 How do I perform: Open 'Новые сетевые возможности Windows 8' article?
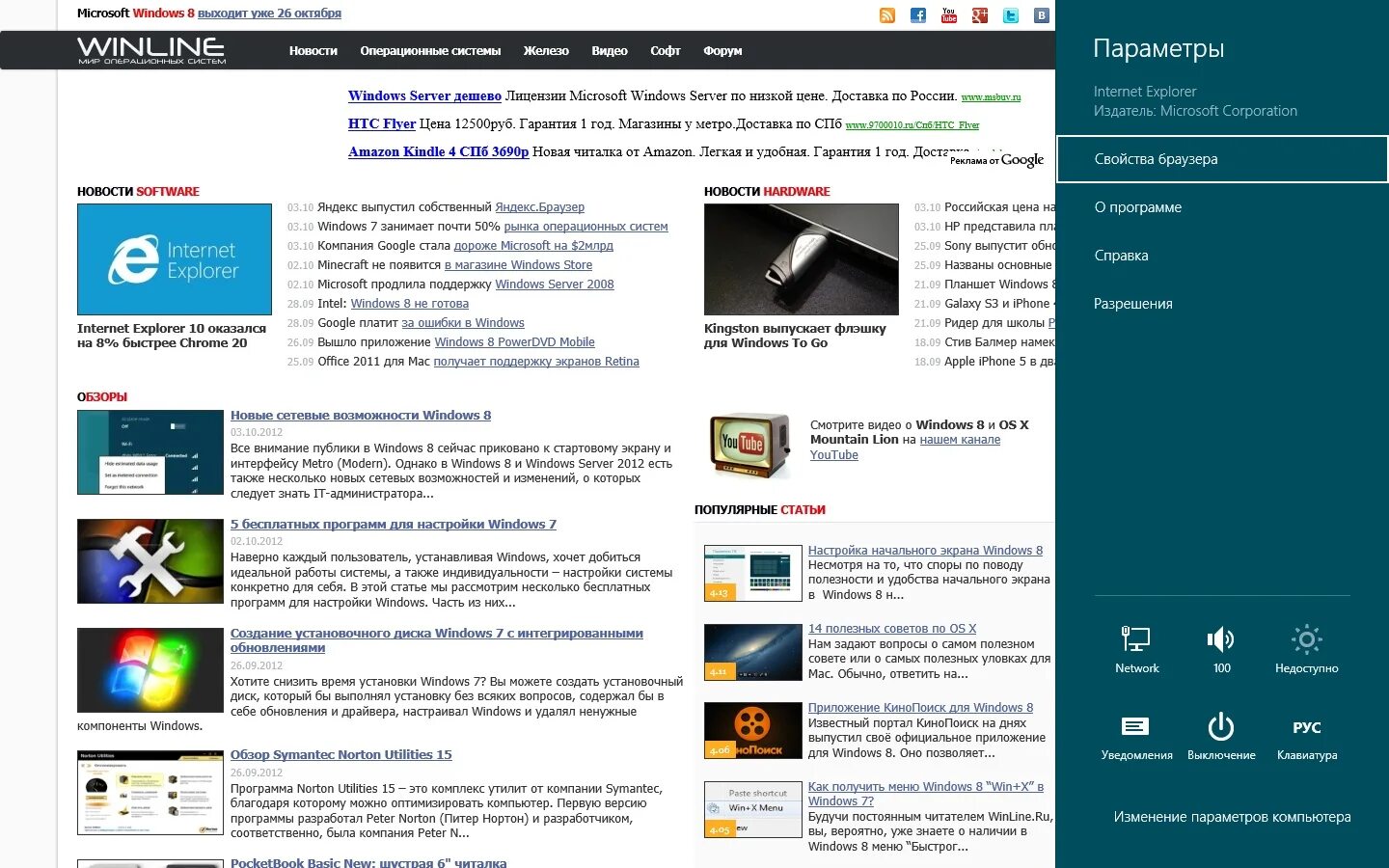(x=361, y=416)
